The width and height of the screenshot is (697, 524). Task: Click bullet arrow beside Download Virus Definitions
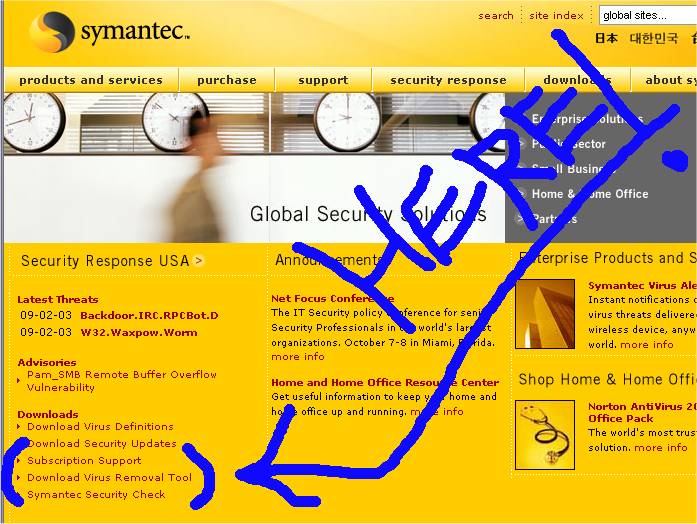coord(19,427)
